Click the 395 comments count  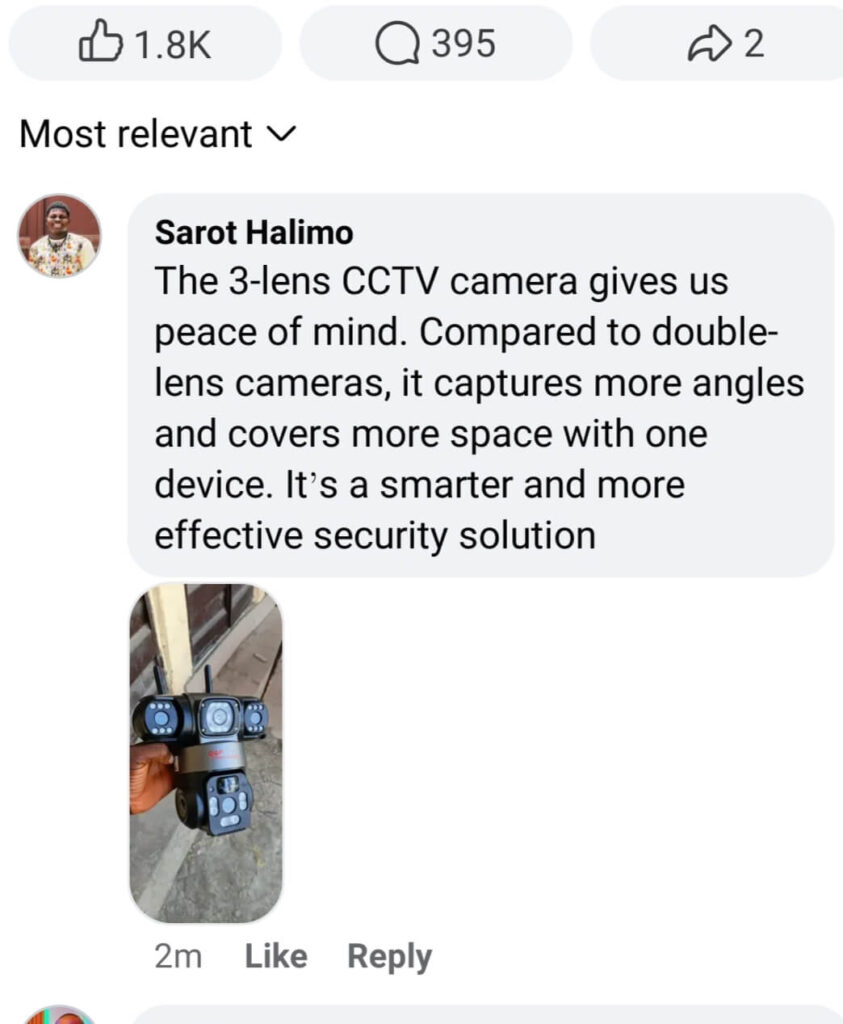pos(464,44)
